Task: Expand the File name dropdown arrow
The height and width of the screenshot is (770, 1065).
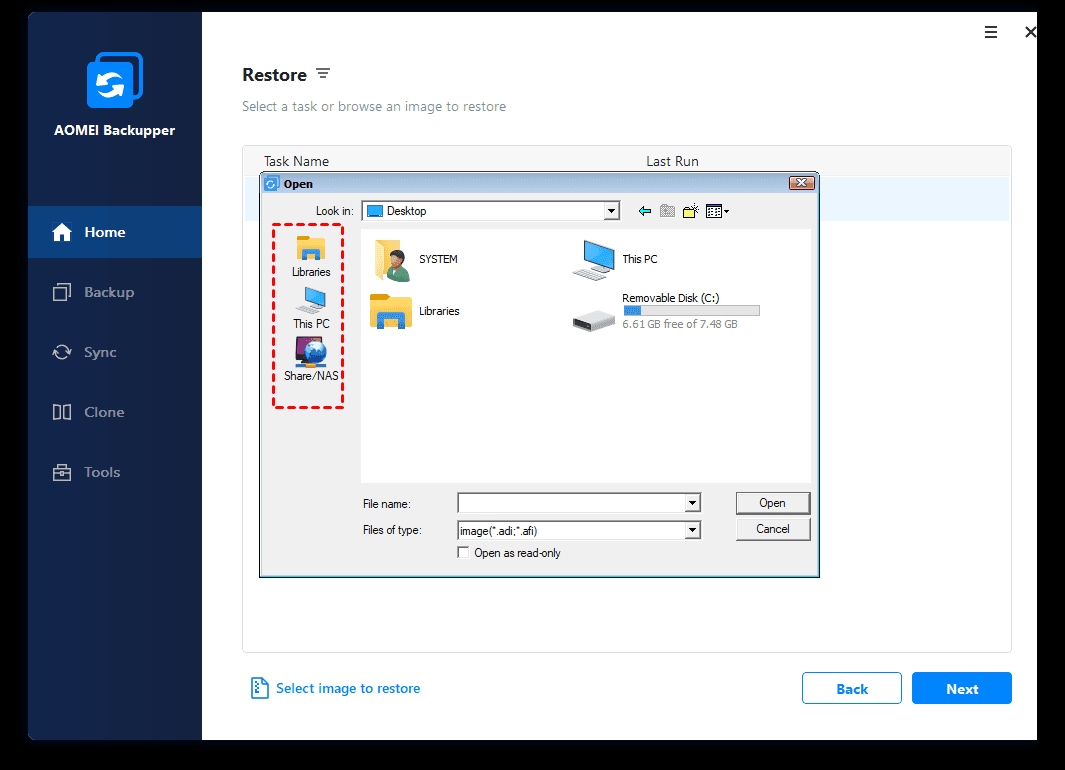Action: (x=692, y=503)
